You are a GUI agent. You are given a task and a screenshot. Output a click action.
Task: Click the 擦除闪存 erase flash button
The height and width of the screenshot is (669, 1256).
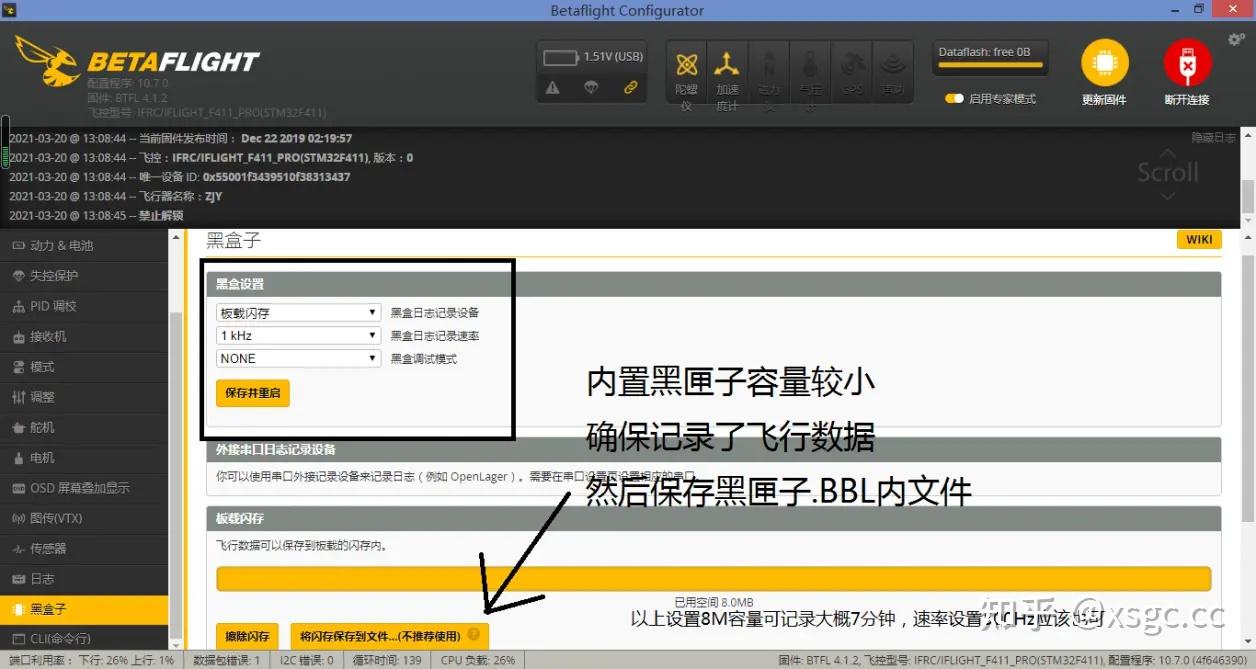246,636
